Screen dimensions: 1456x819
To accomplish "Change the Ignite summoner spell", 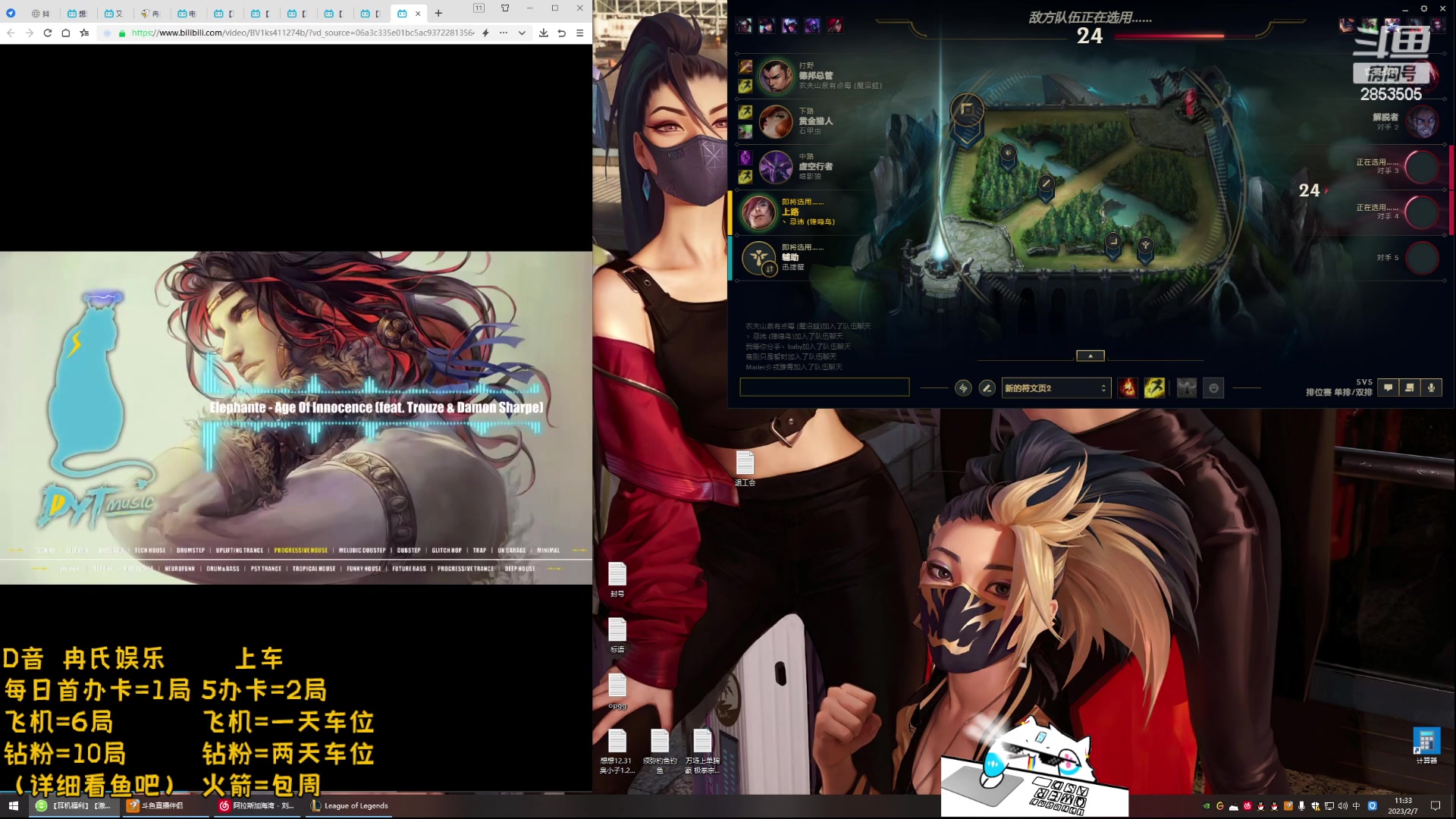I will point(1128,388).
